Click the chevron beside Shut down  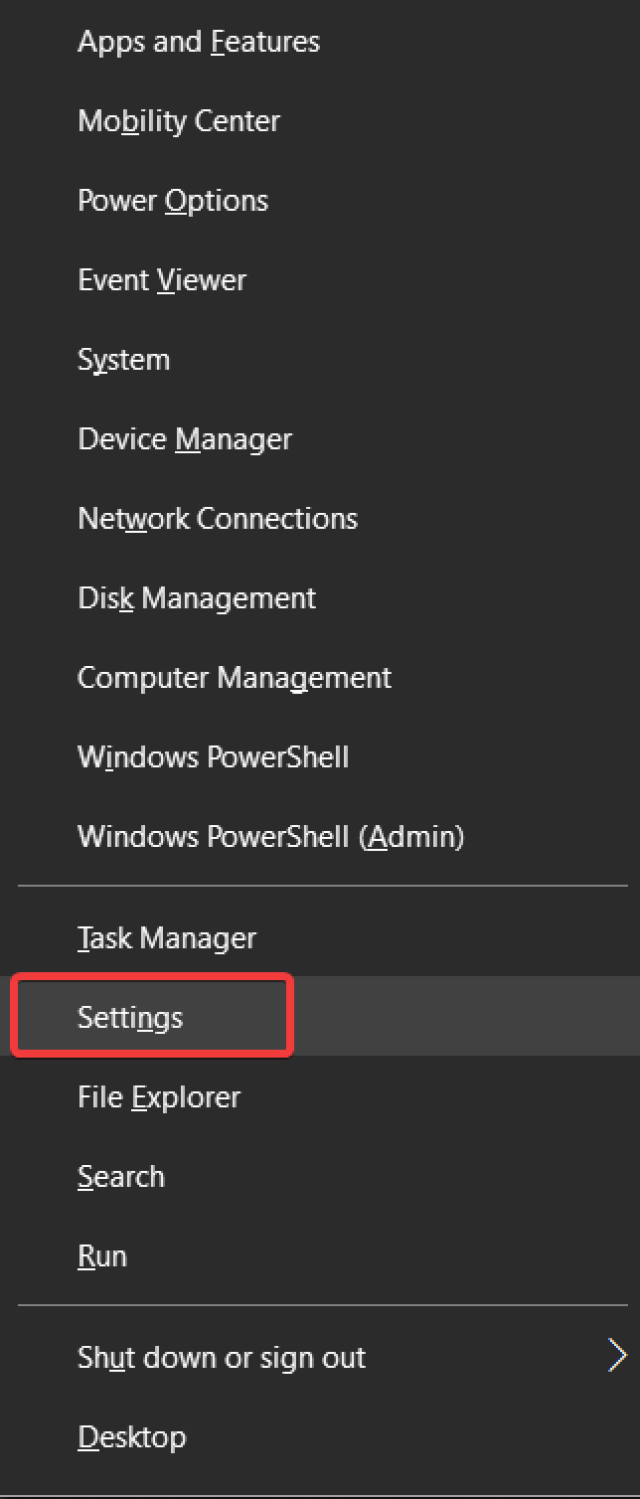[x=618, y=1357]
